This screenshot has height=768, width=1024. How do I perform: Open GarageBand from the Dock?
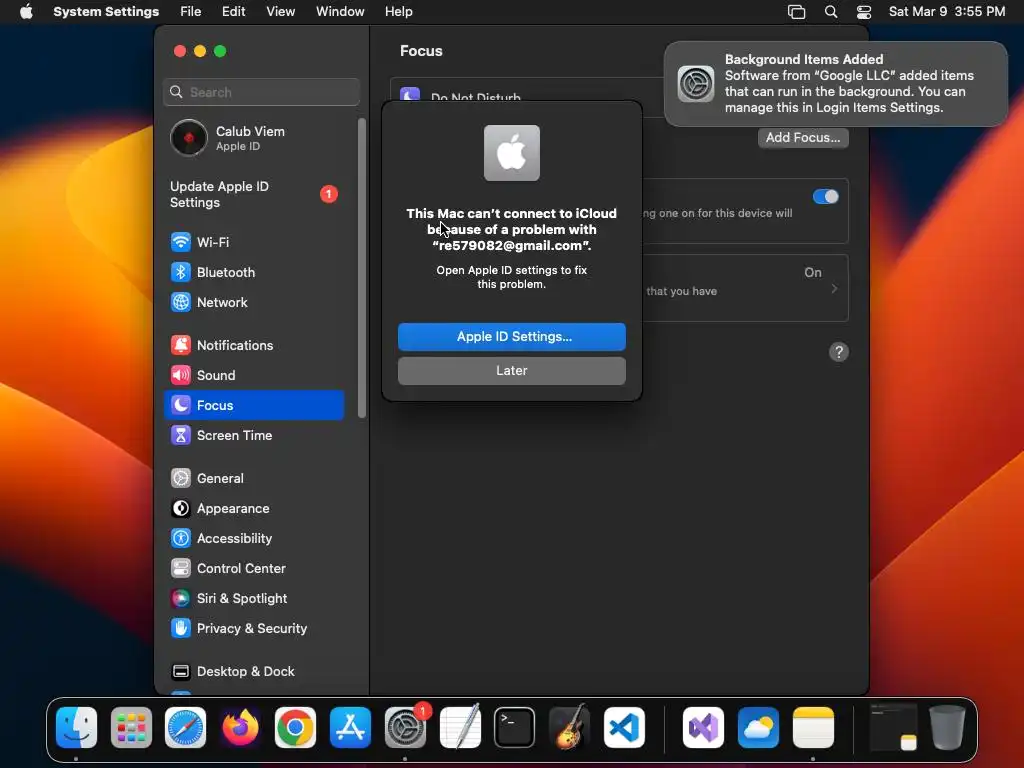pos(569,728)
